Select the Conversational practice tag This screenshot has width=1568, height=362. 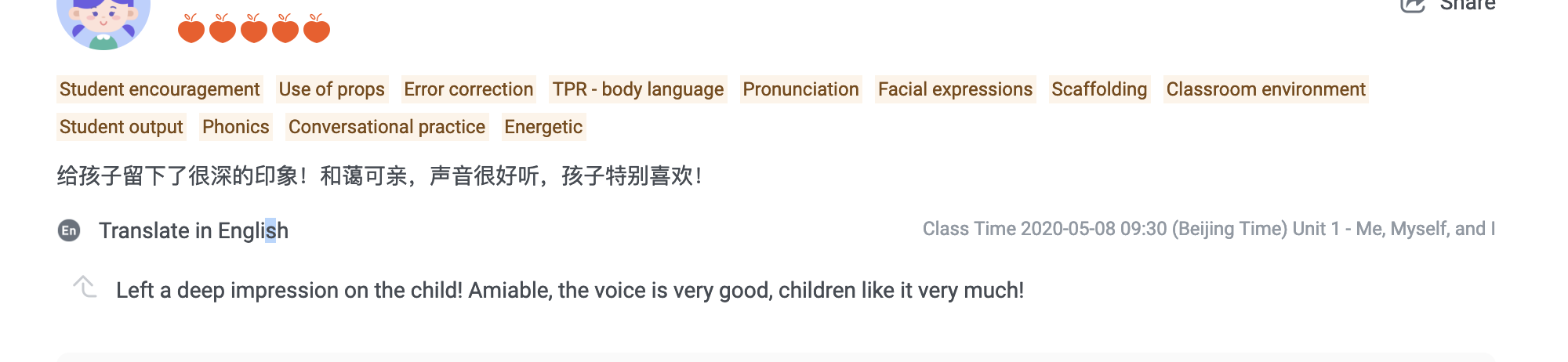[387, 127]
